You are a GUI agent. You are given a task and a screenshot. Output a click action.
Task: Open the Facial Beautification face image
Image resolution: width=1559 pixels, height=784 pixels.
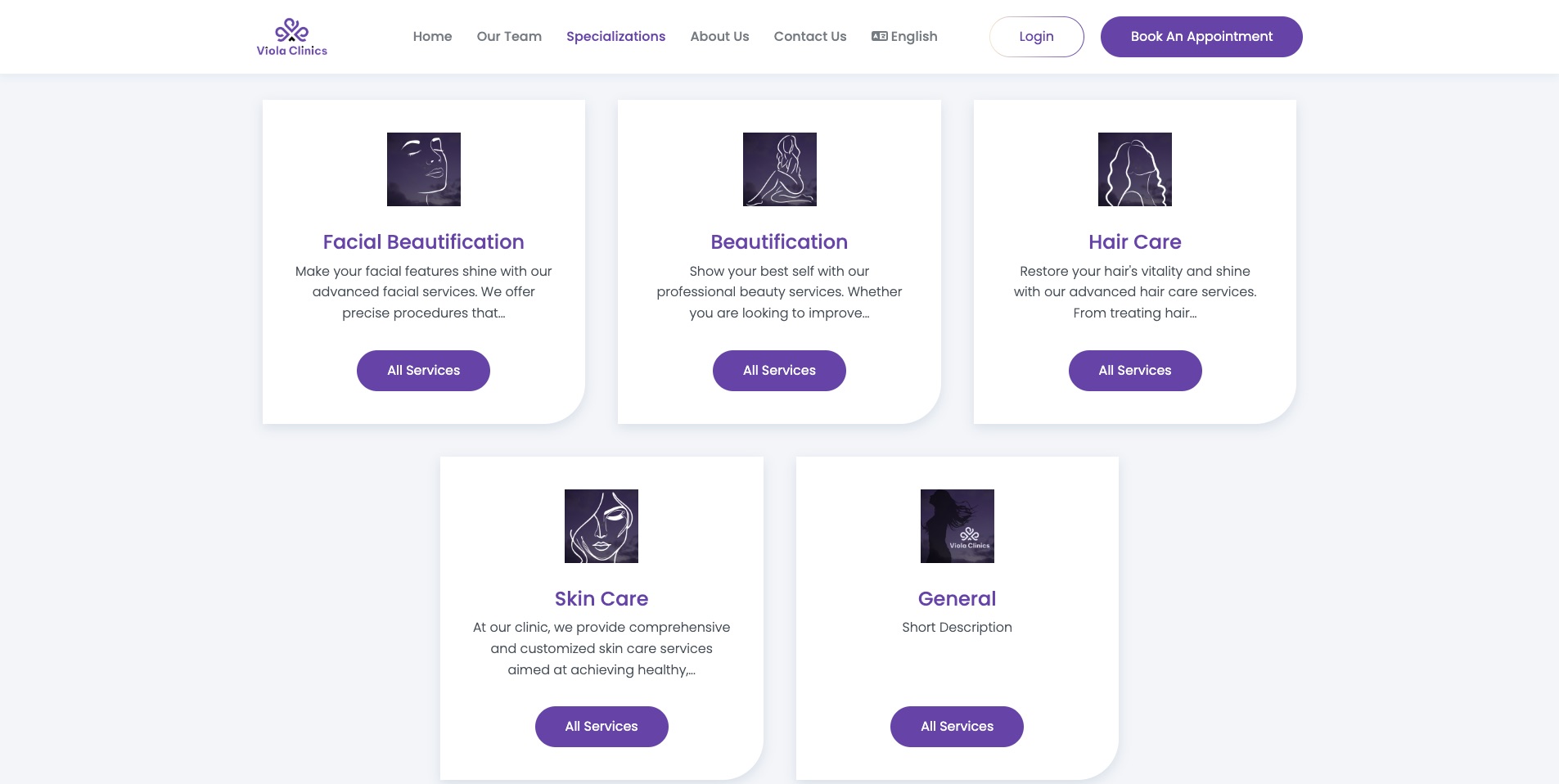(424, 169)
